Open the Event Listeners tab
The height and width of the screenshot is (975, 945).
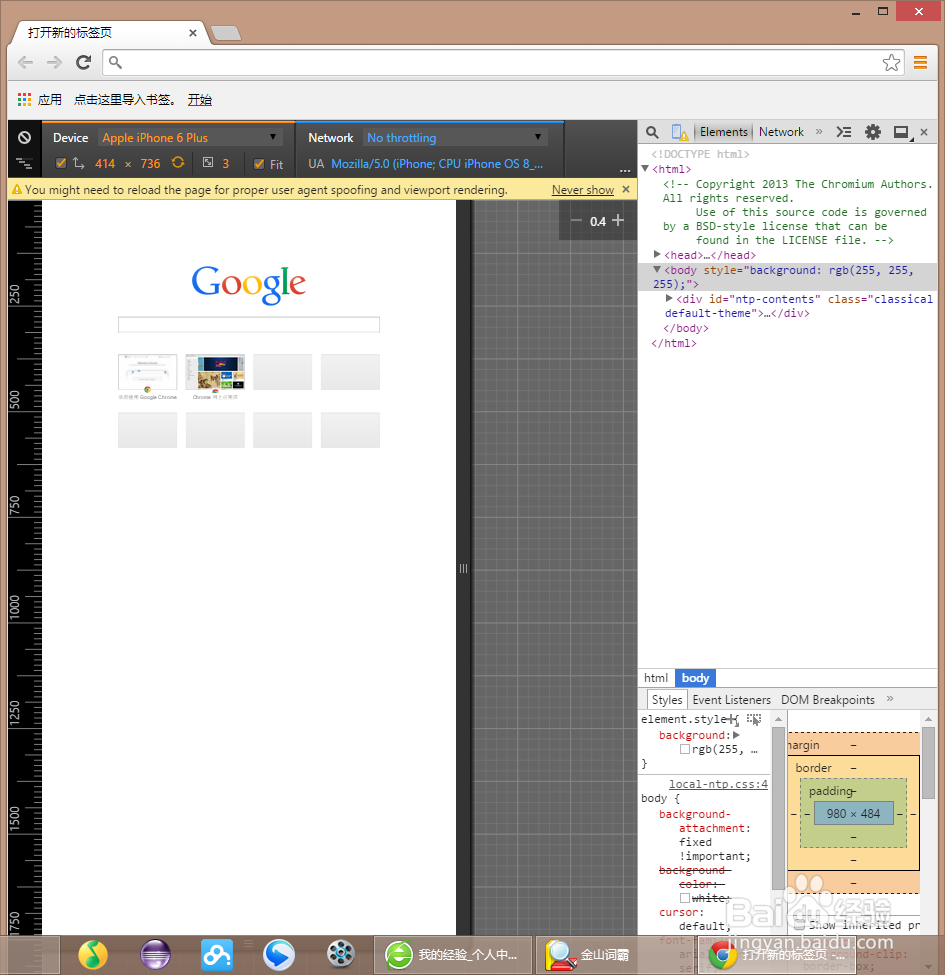(x=731, y=700)
